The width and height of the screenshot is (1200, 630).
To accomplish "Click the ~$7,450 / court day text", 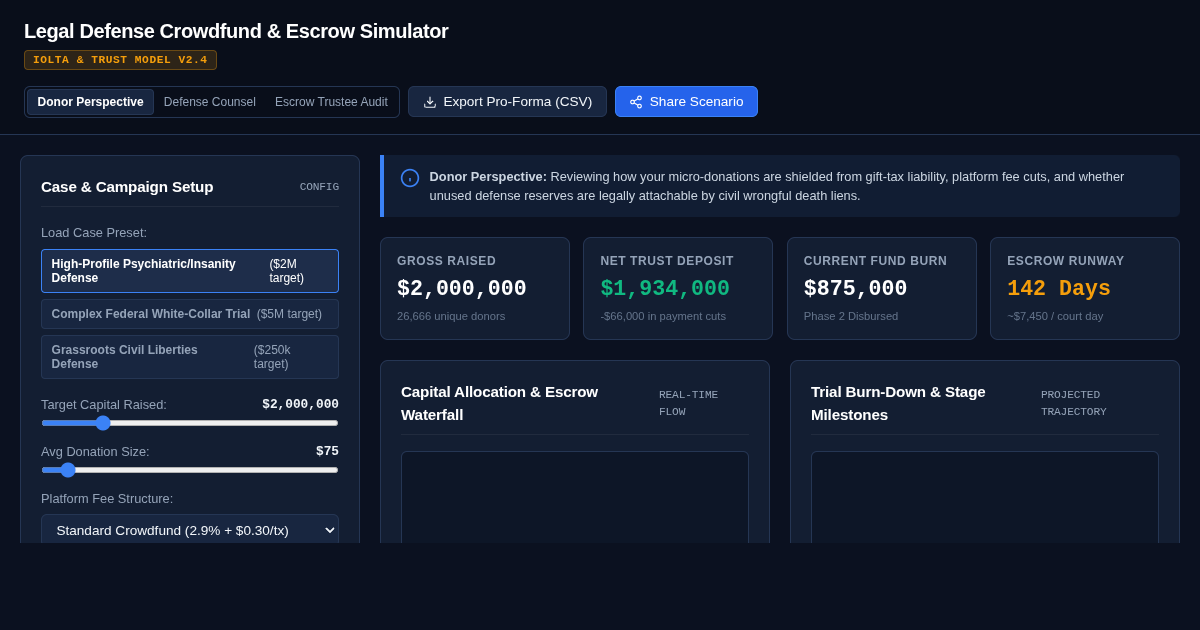I will point(1055,316).
